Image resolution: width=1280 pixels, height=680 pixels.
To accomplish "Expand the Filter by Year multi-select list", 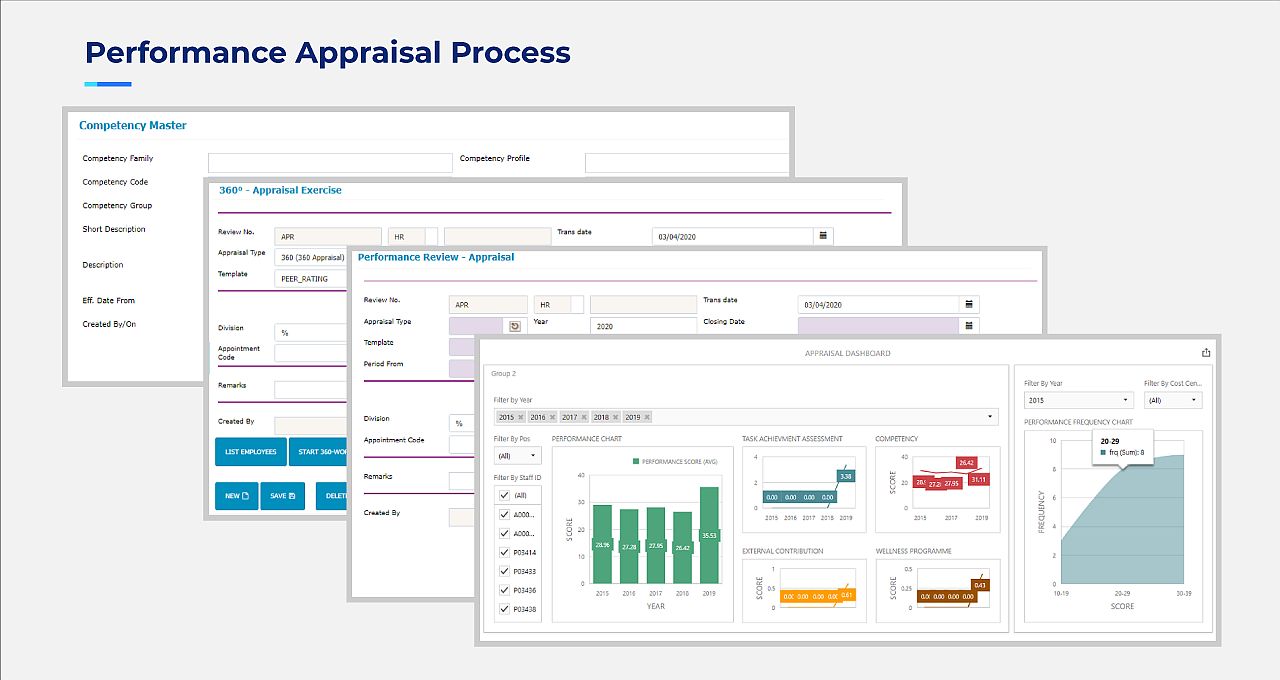I will coord(991,416).
